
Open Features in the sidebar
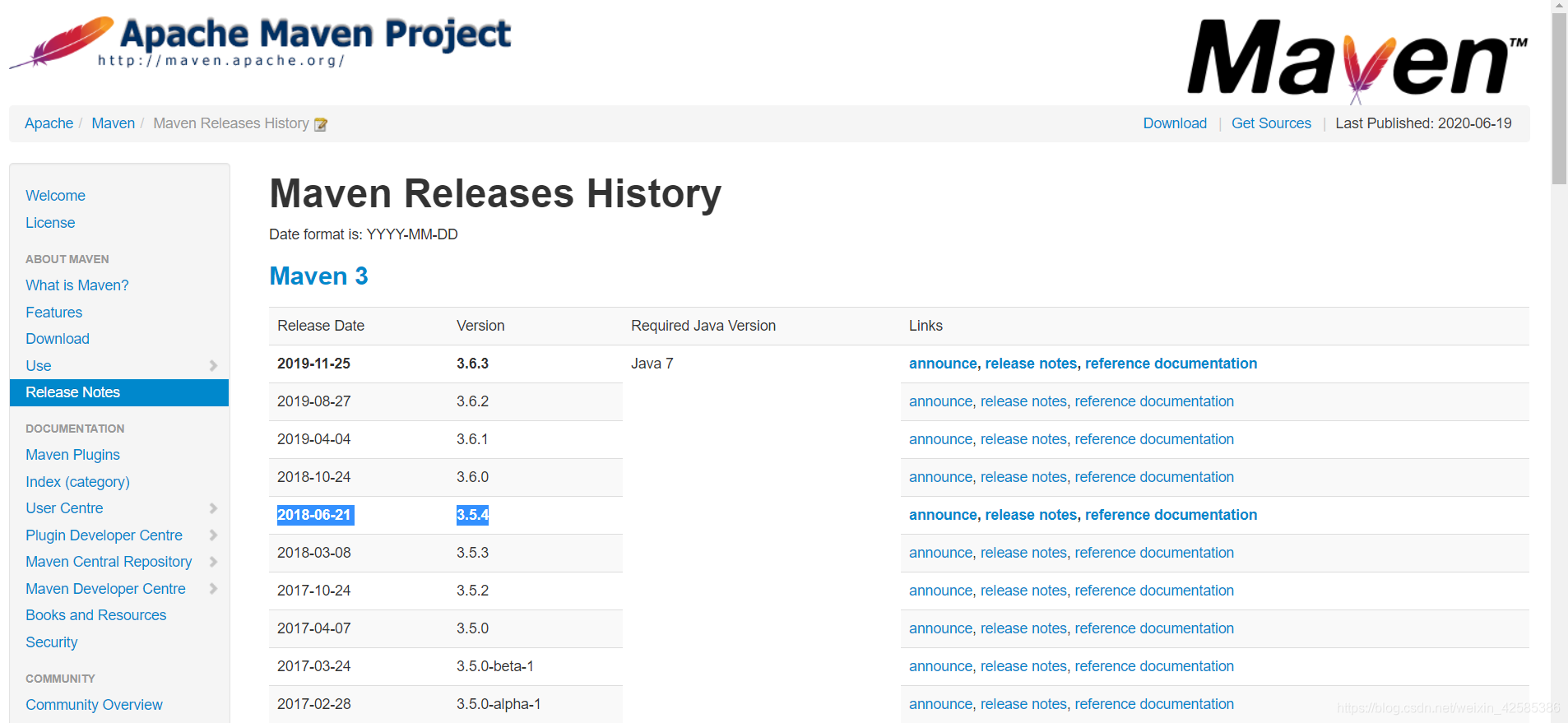[53, 313]
